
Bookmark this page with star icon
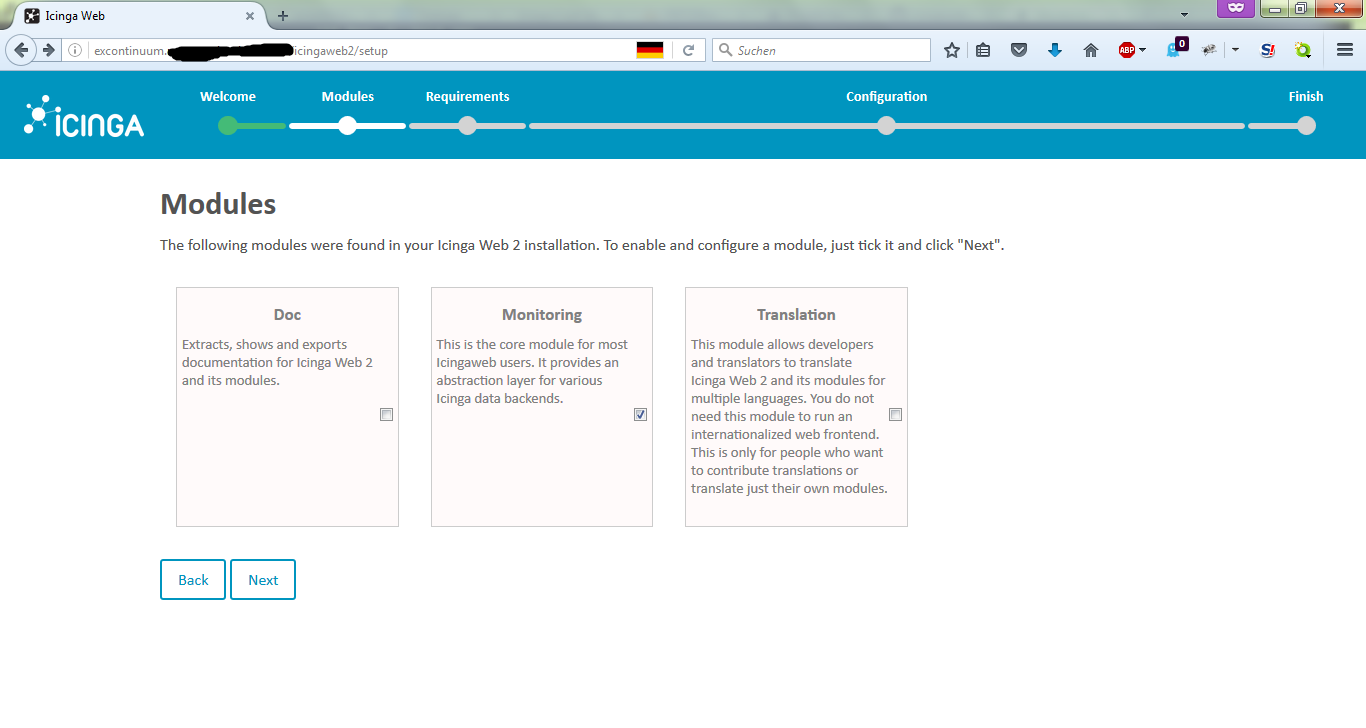[952, 50]
